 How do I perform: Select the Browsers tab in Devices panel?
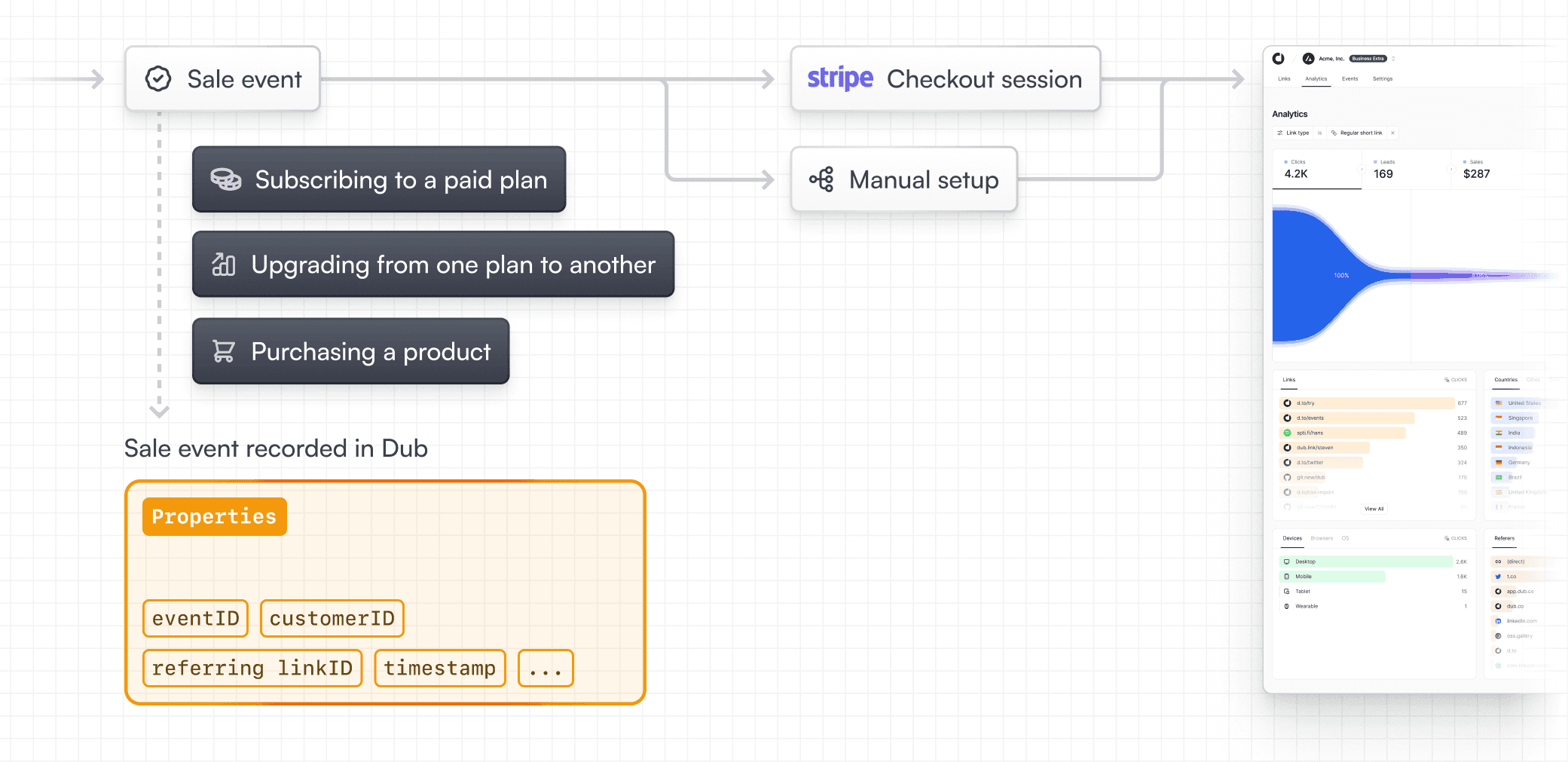point(1322,538)
